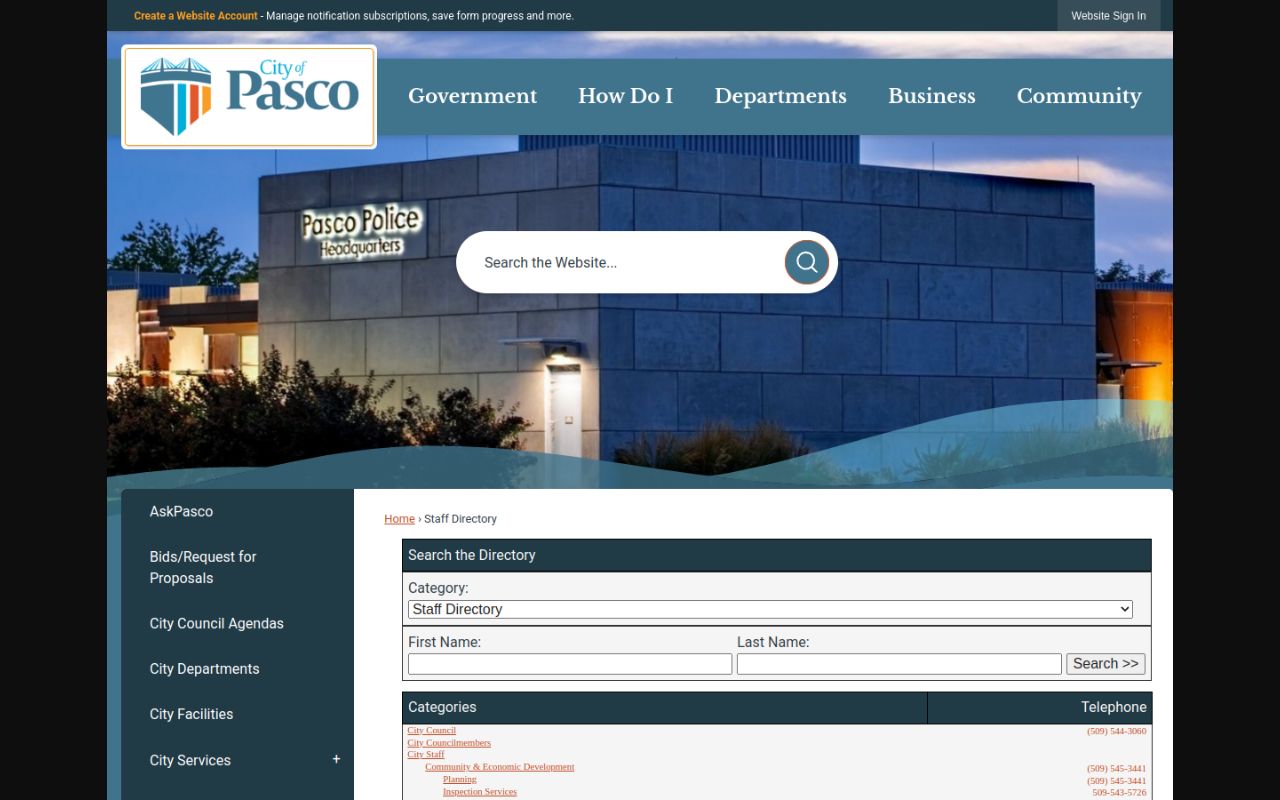Click the search magnifier icon button

[x=807, y=262]
